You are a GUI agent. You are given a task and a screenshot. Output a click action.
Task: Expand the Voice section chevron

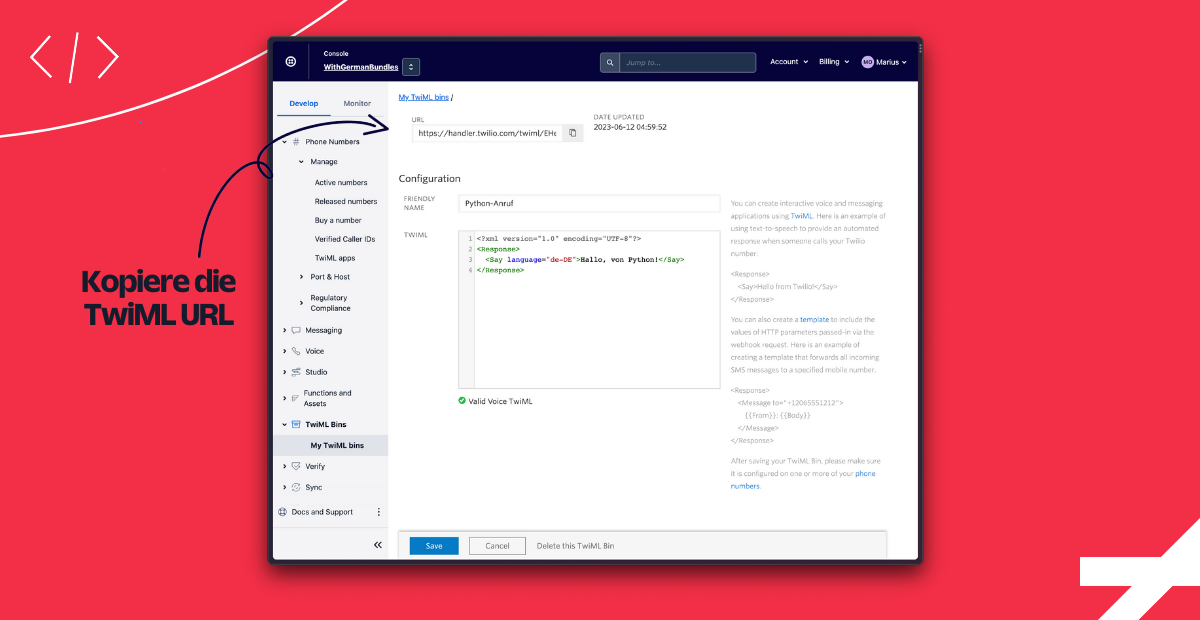click(x=284, y=351)
